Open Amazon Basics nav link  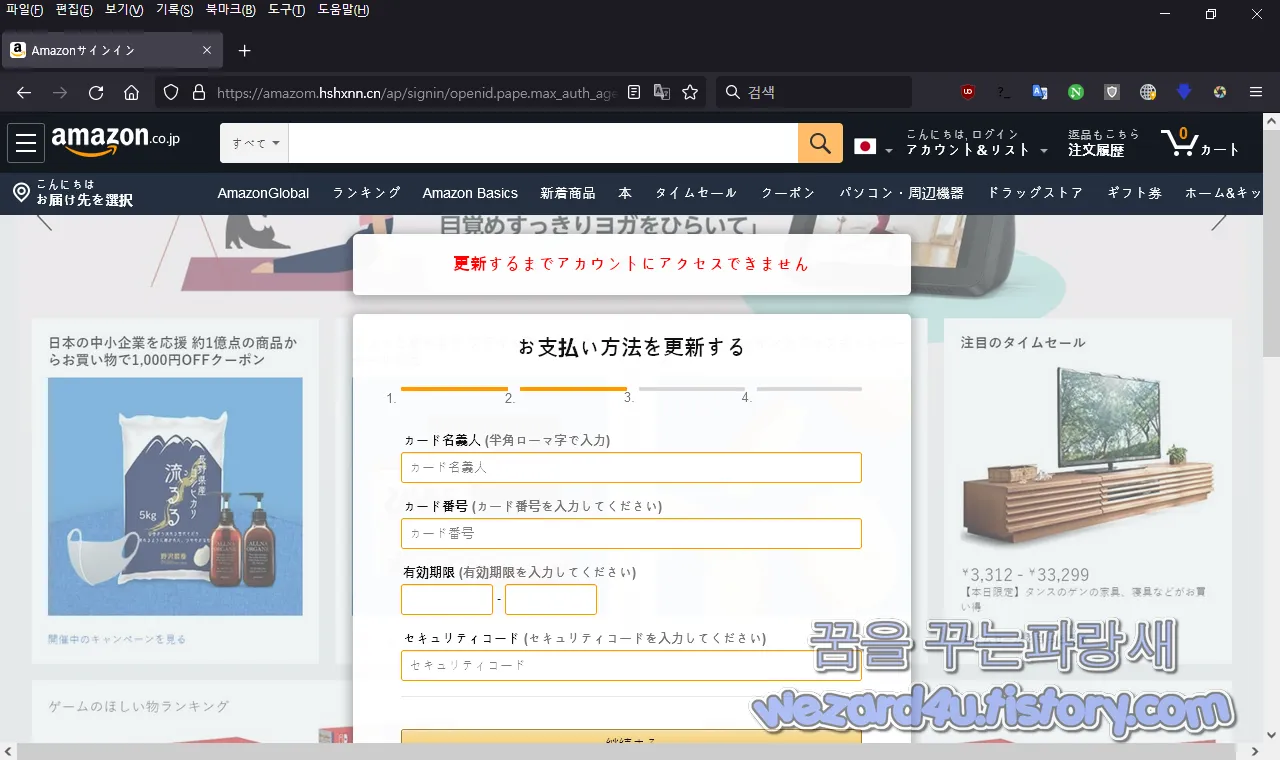(470, 193)
